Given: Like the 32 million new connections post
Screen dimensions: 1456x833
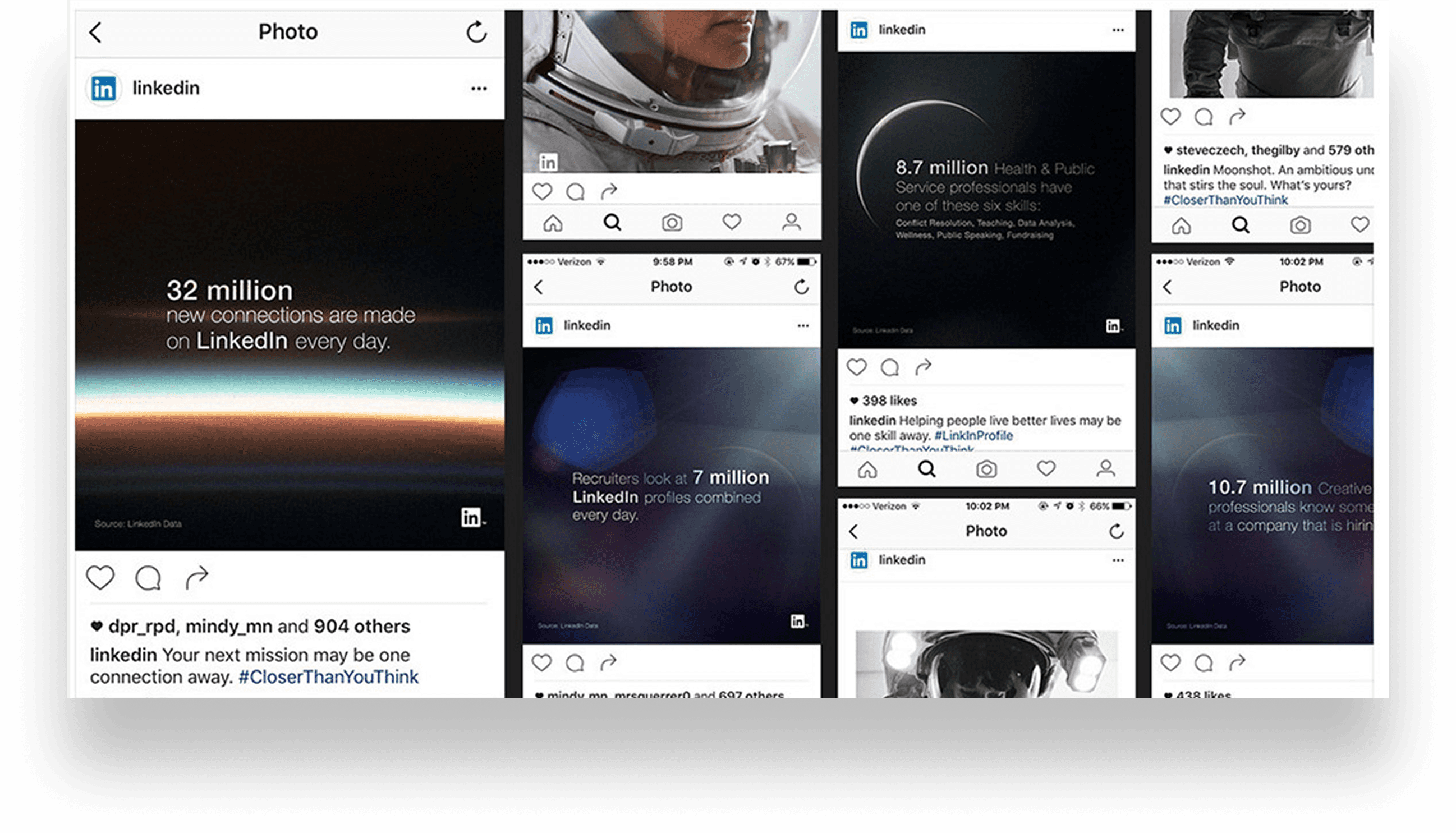Looking at the screenshot, I should tap(100, 577).
